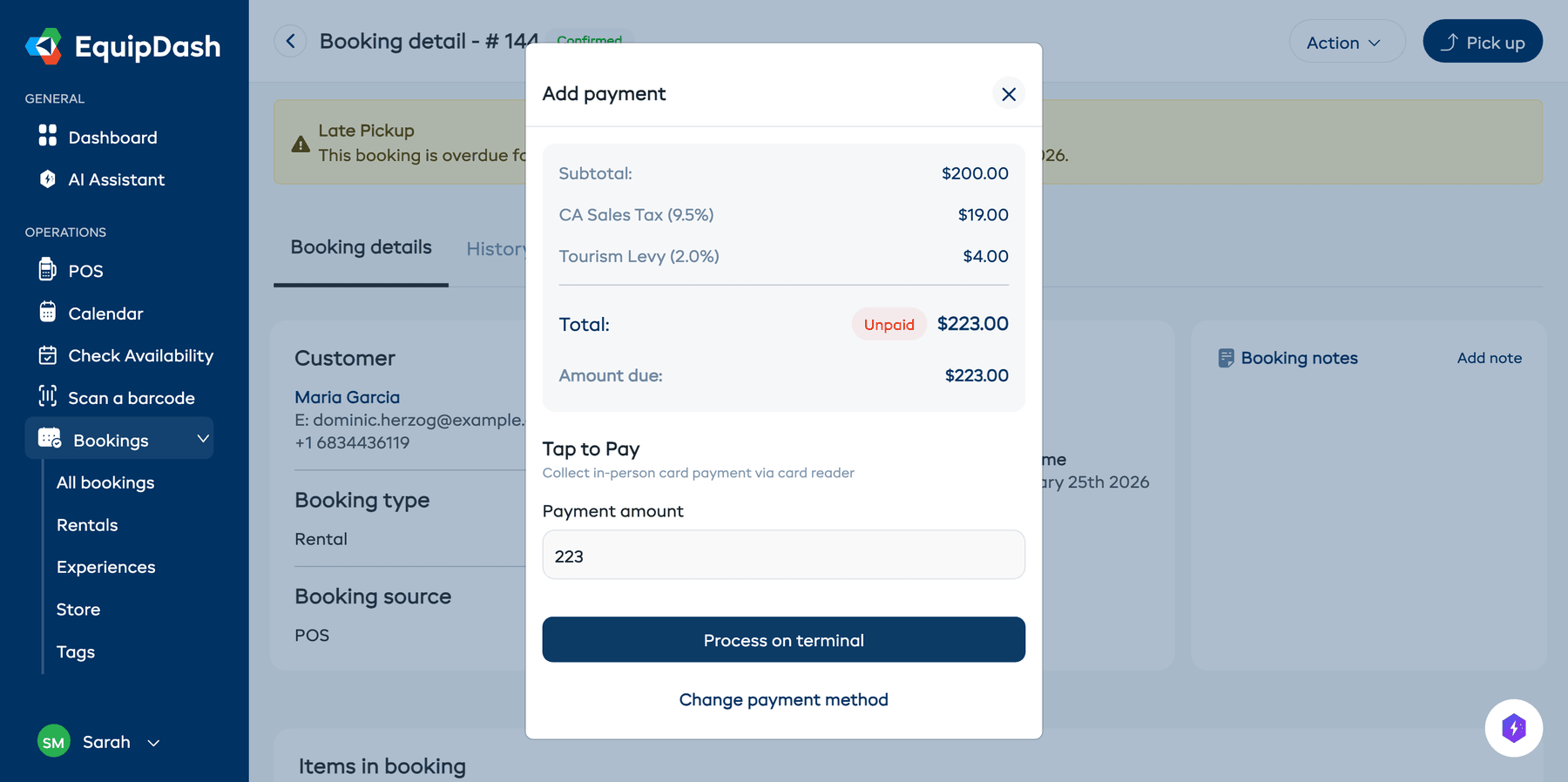Viewport: 1568px width, 782px height.
Task: Switch to the Booking details tab
Action: coord(360,246)
